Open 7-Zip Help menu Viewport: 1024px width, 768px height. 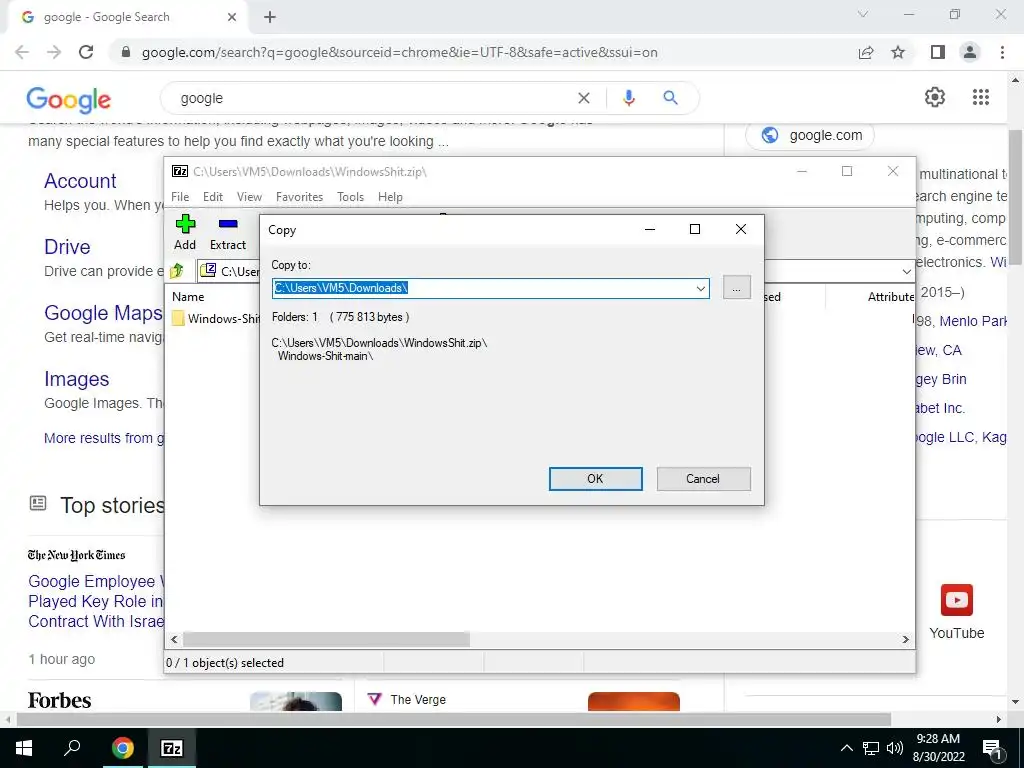point(390,197)
